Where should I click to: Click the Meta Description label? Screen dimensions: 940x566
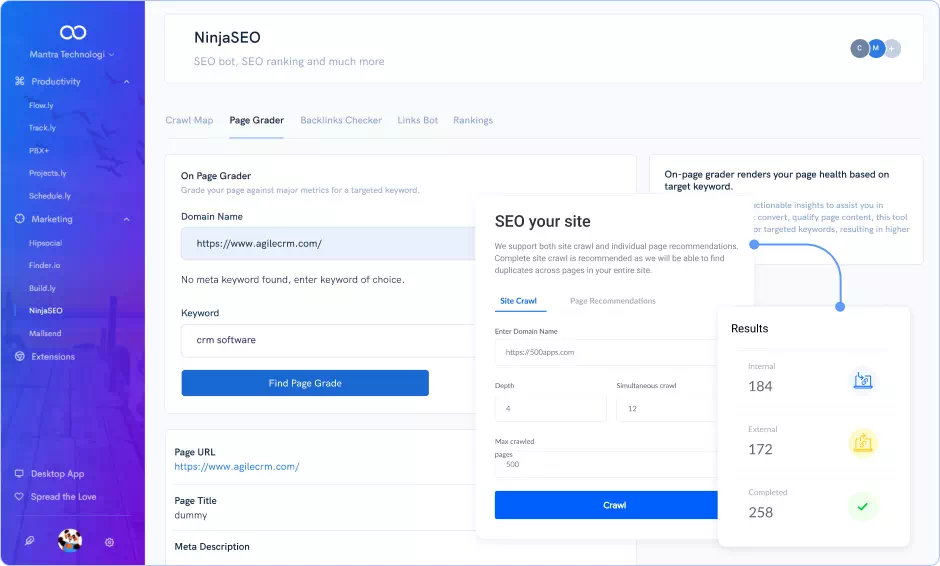[x=212, y=547]
